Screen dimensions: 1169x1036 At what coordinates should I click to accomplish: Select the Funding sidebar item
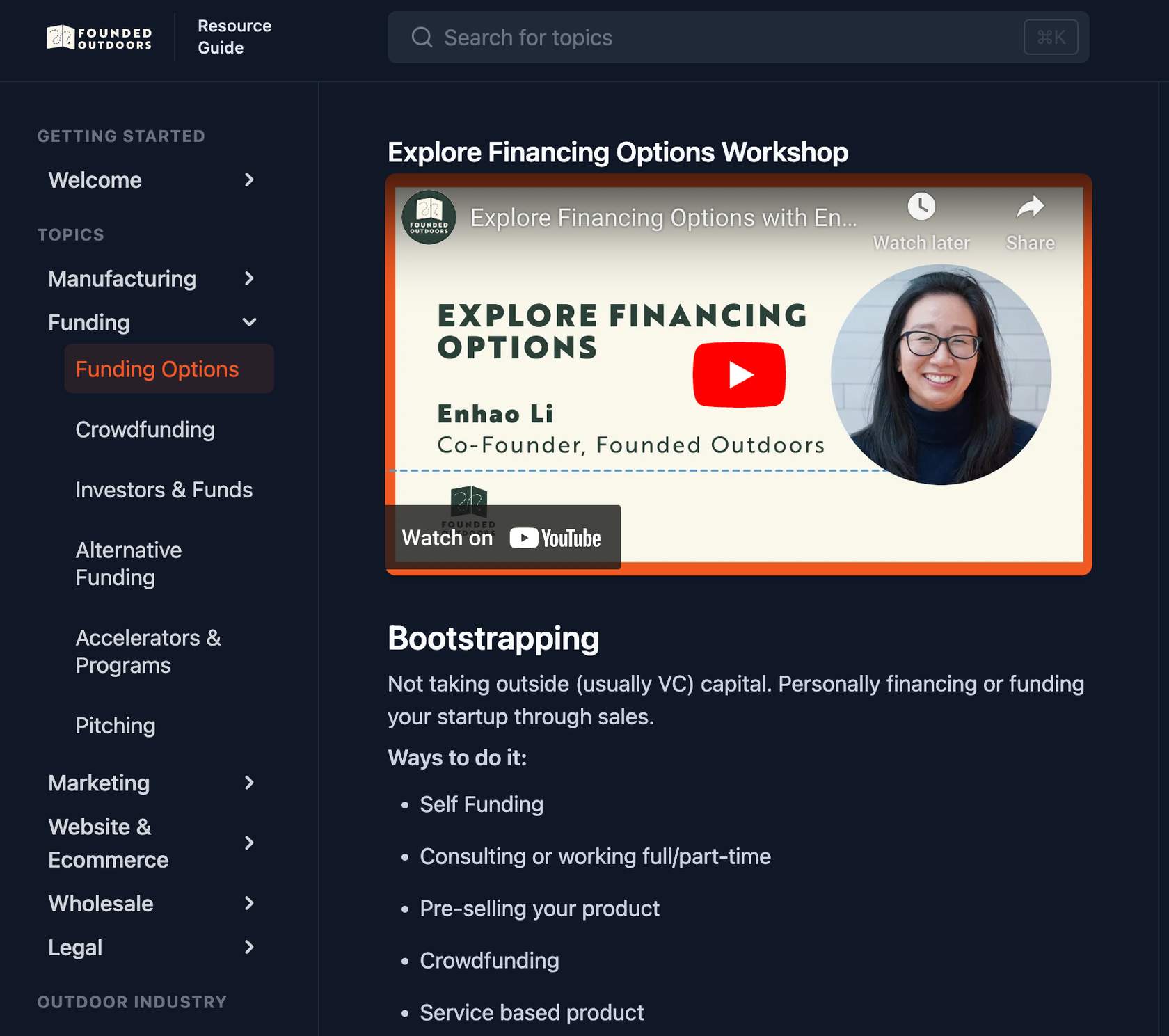[x=89, y=323]
